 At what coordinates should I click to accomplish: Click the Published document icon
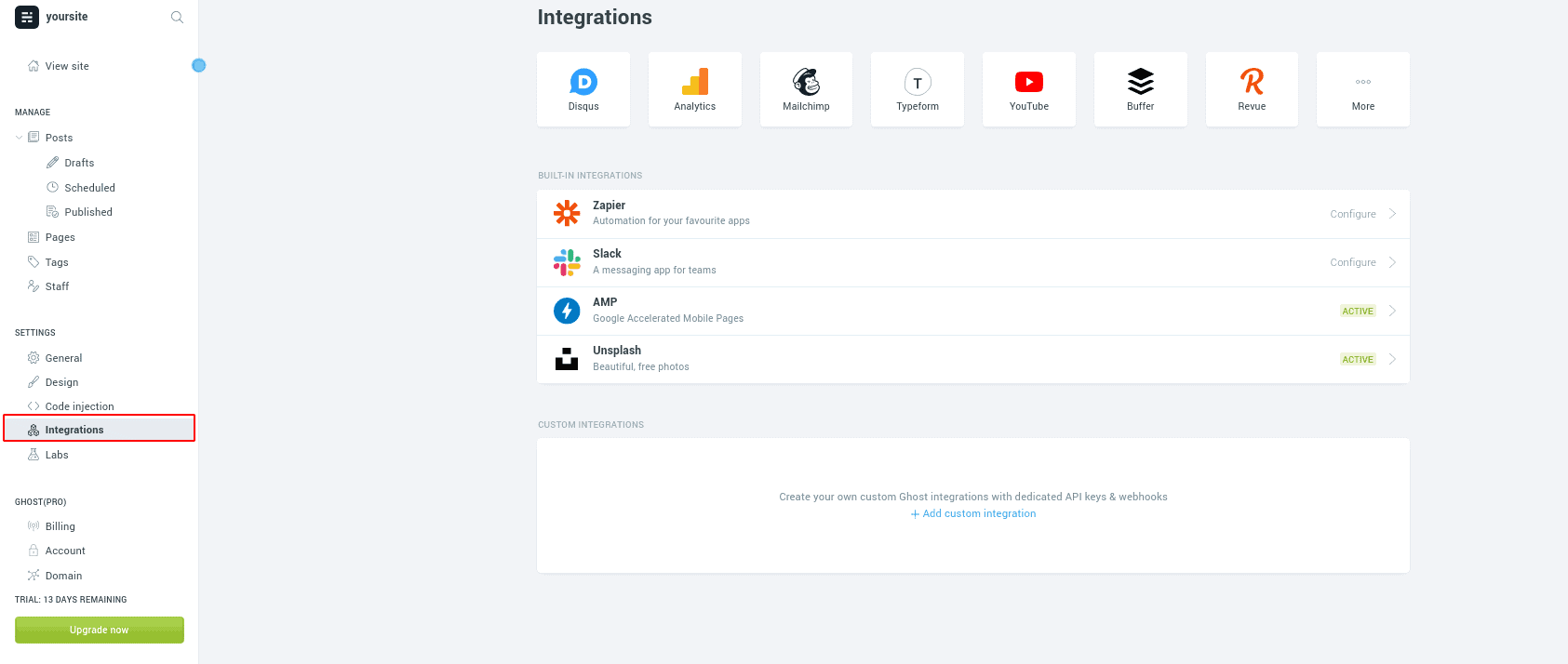point(53,212)
